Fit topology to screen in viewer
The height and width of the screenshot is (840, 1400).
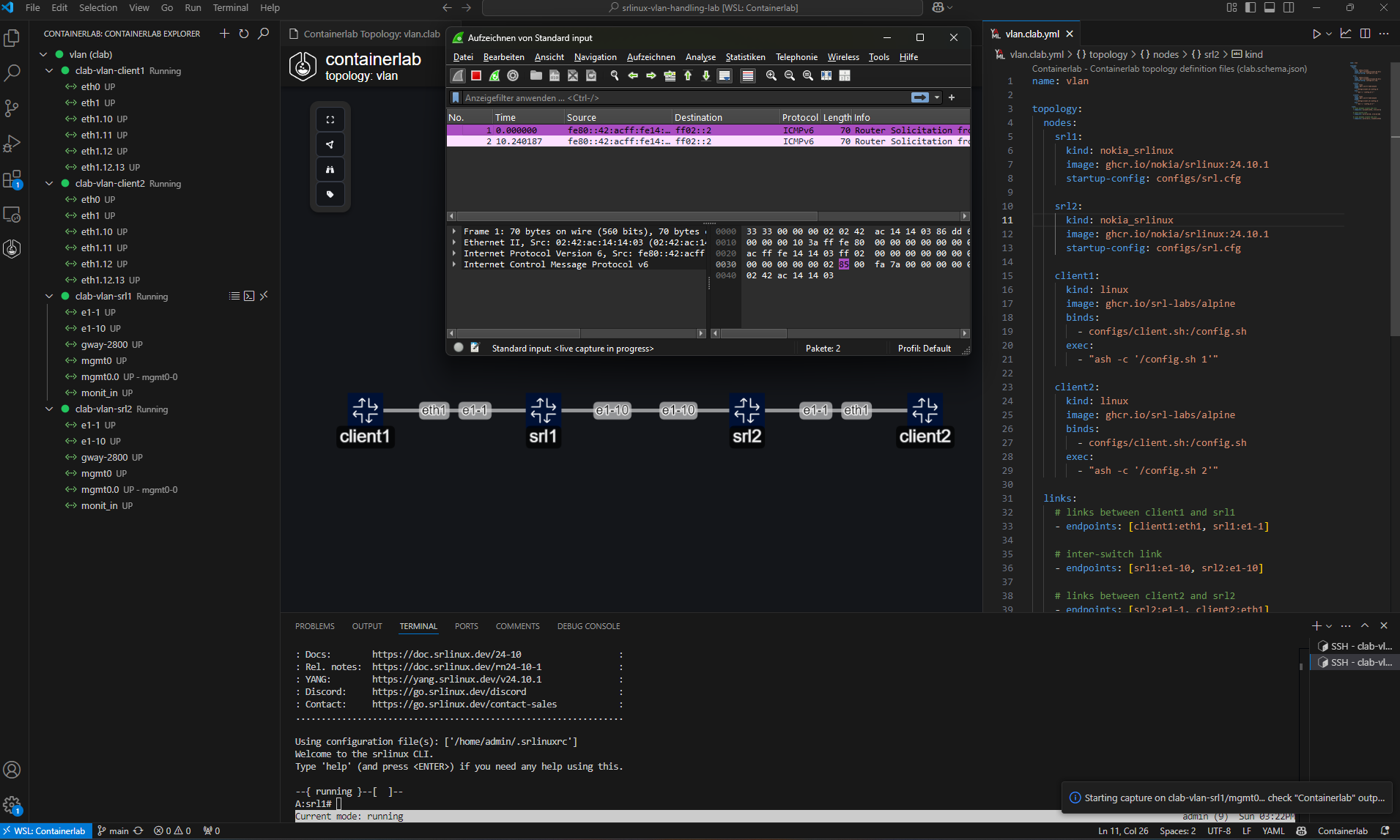[x=330, y=119]
